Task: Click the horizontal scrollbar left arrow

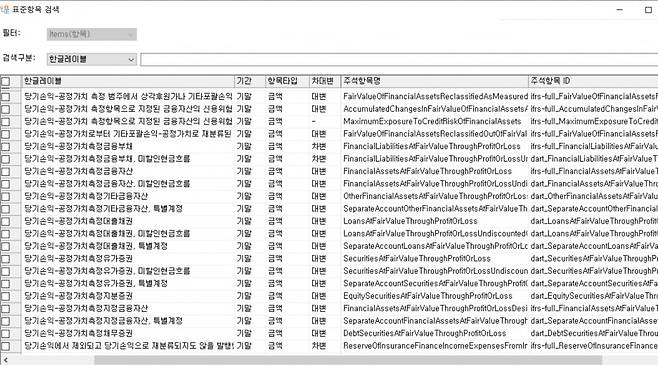Action: click(x=5, y=360)
